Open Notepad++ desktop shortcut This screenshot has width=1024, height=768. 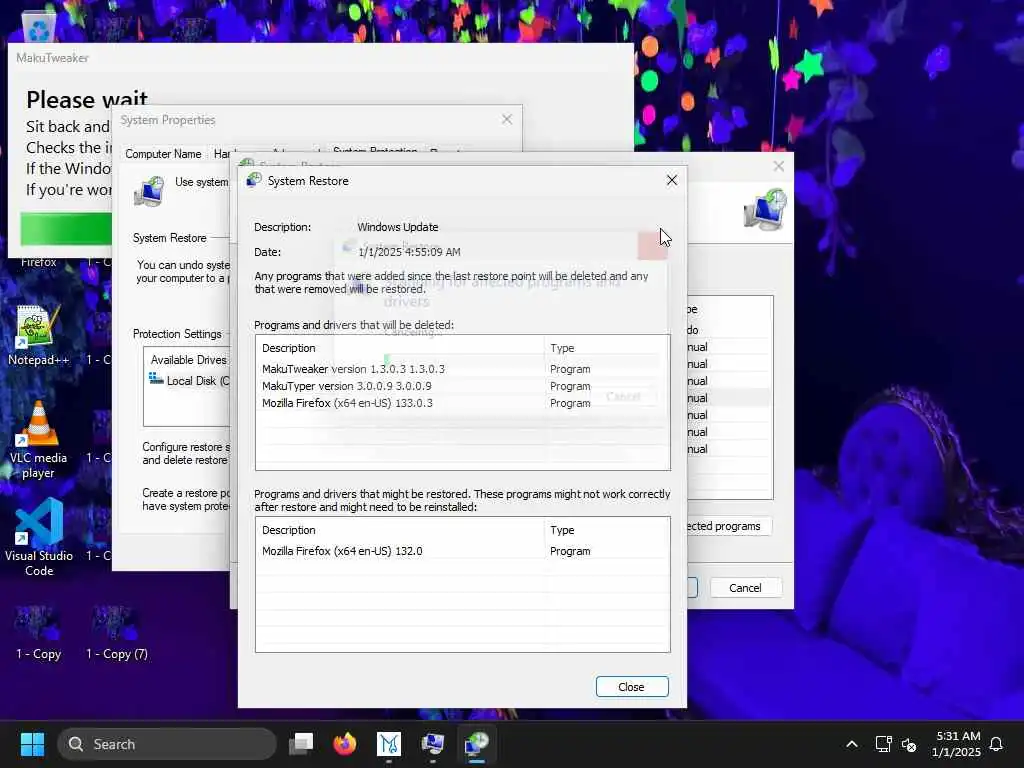38,335
